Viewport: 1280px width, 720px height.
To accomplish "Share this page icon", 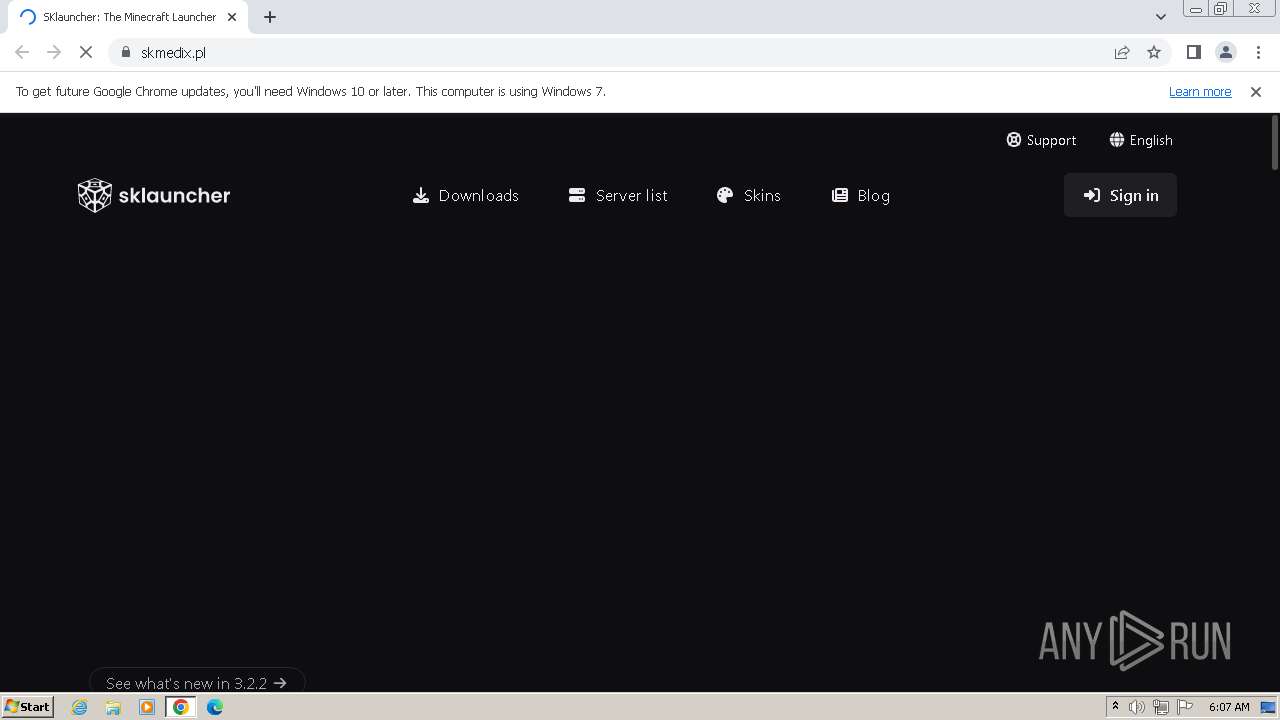I will click(x=1122, y=52).
